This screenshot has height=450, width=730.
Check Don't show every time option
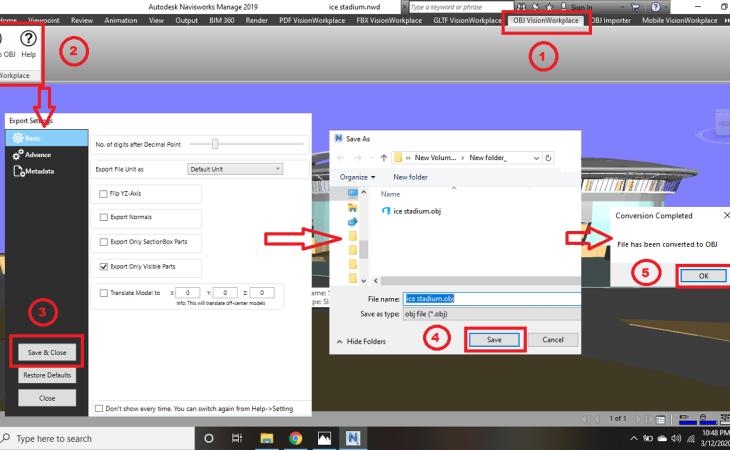99,409
